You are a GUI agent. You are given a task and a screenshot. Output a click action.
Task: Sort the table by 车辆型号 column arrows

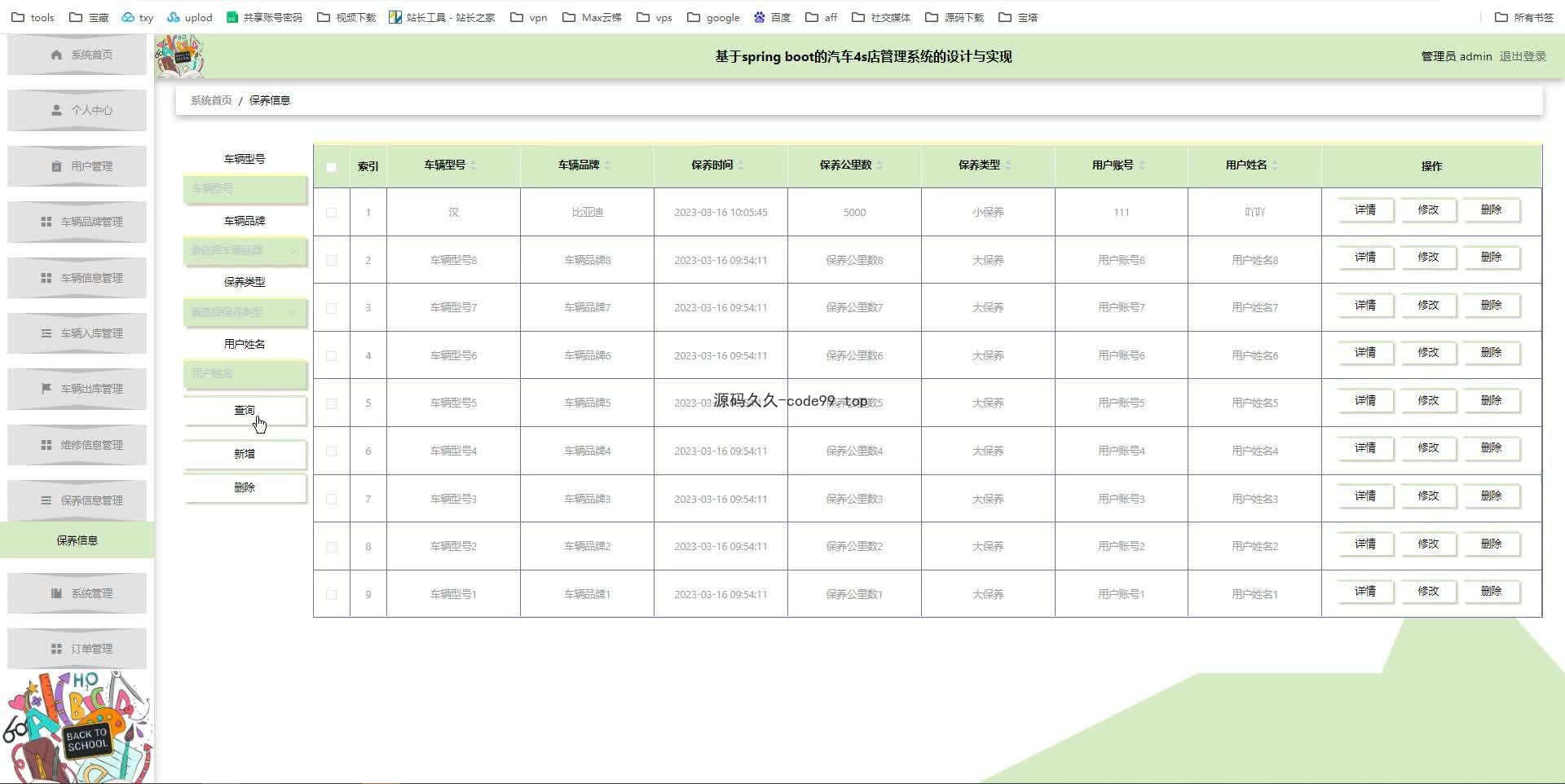point(474,165)
